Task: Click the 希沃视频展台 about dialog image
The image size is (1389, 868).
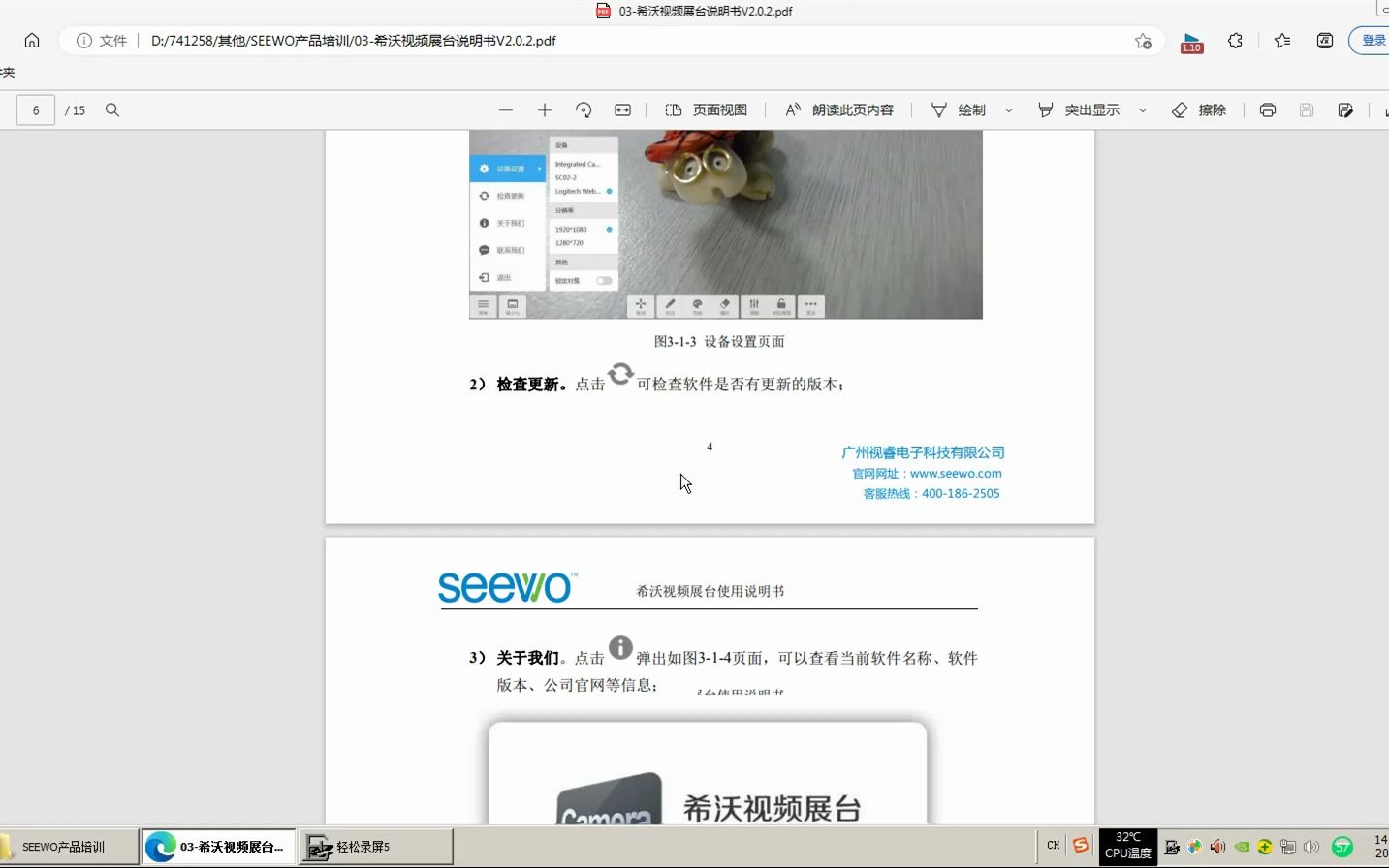Action: click(708, 773)
